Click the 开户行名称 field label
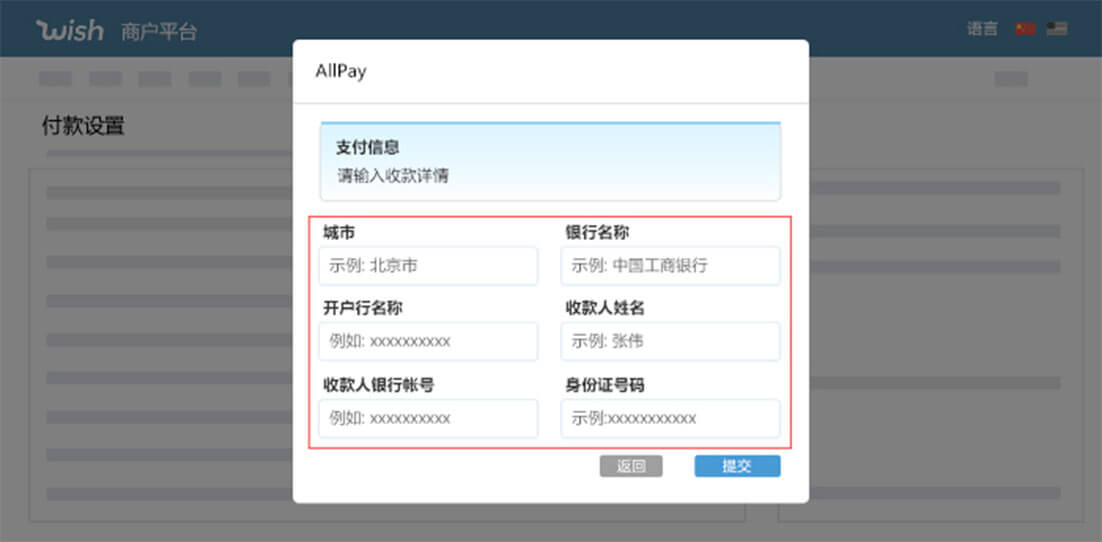Screen dimensions: 1102x542 tap(363, 307)
